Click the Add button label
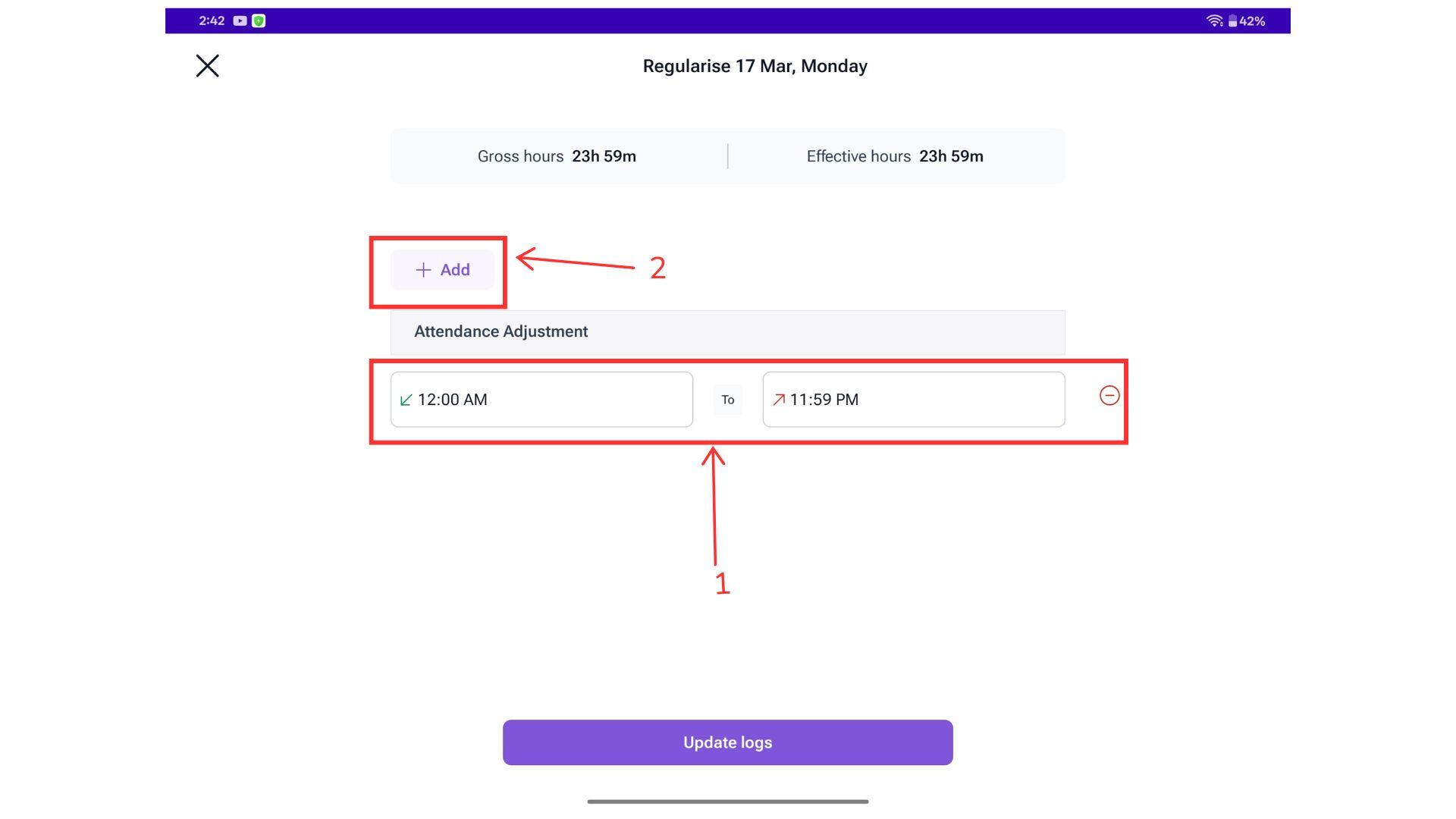Viewport: 1456px width, 819px height. coord(455,270)
